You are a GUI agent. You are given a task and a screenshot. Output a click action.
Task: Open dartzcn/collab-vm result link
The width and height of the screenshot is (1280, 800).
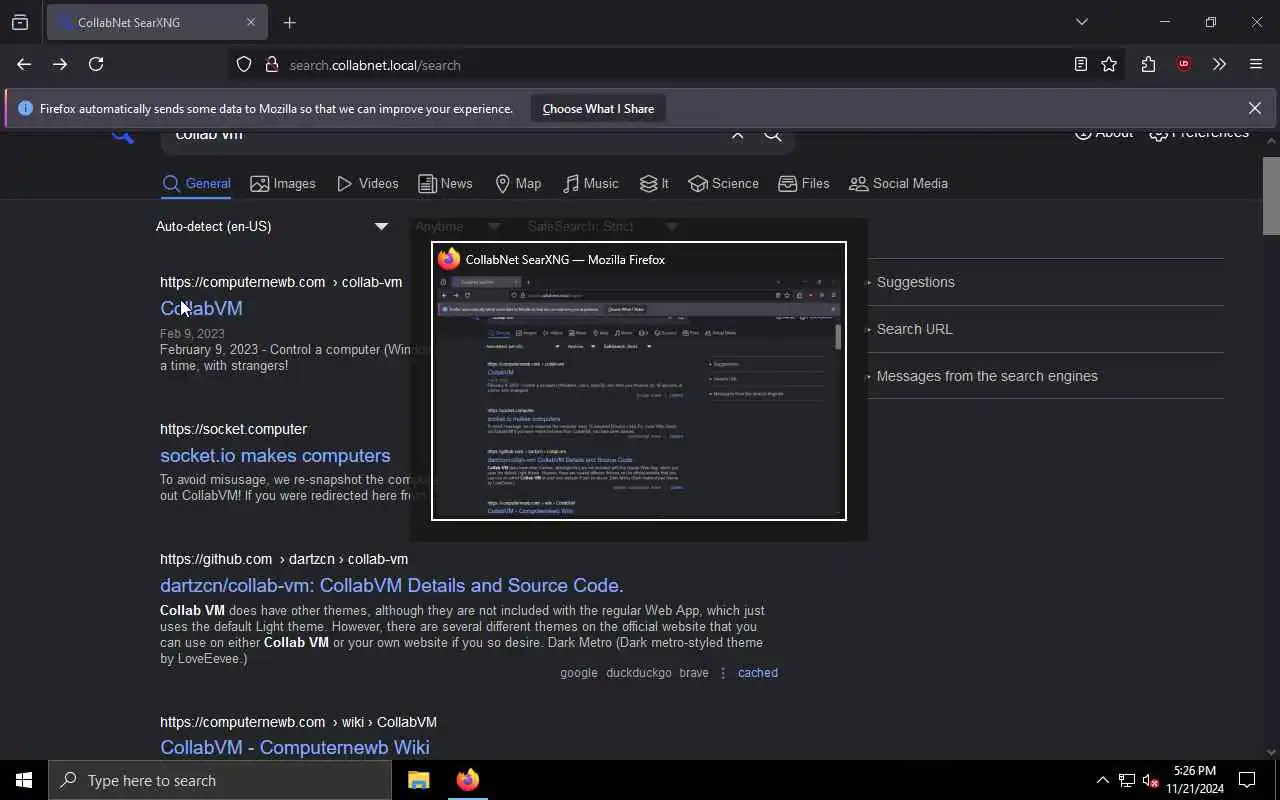[x=392, y=585]
